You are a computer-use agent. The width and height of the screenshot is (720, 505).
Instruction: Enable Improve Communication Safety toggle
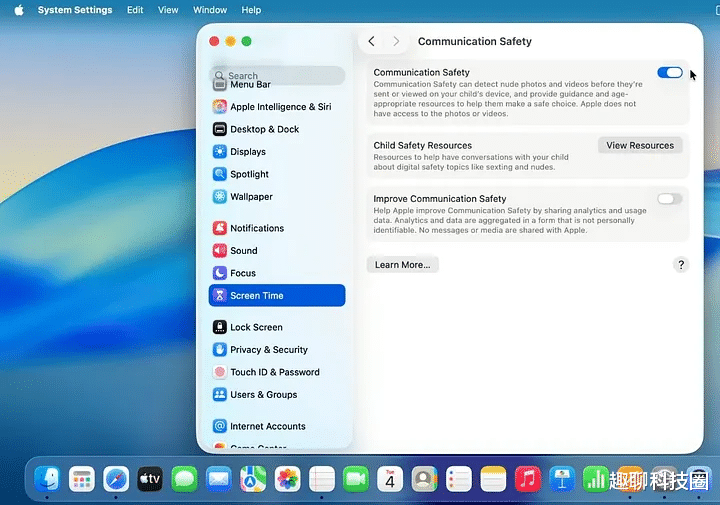[669, 199]
